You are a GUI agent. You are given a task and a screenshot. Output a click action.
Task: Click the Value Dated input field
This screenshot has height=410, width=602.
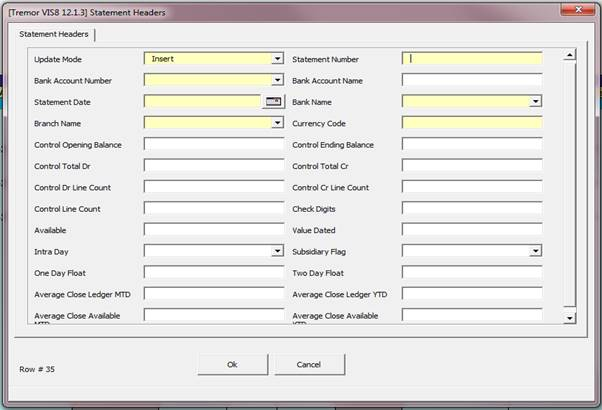coord(472,230)
